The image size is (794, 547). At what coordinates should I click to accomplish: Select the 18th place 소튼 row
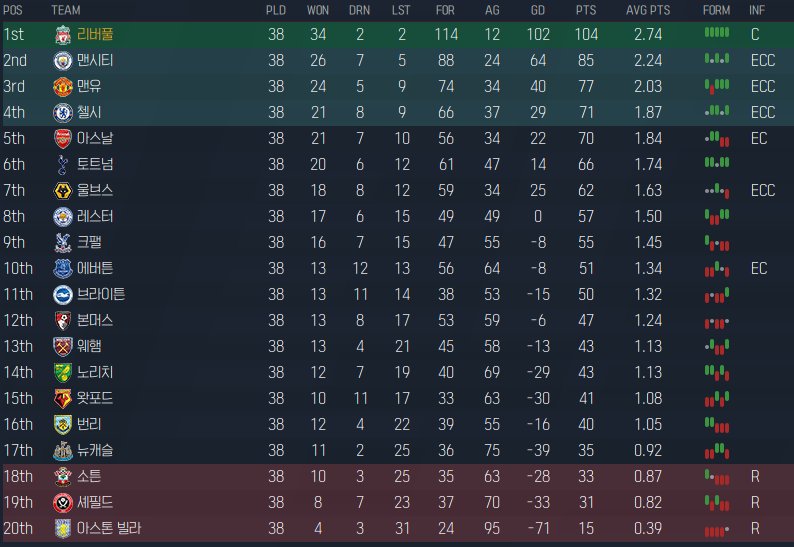(397, 477)
